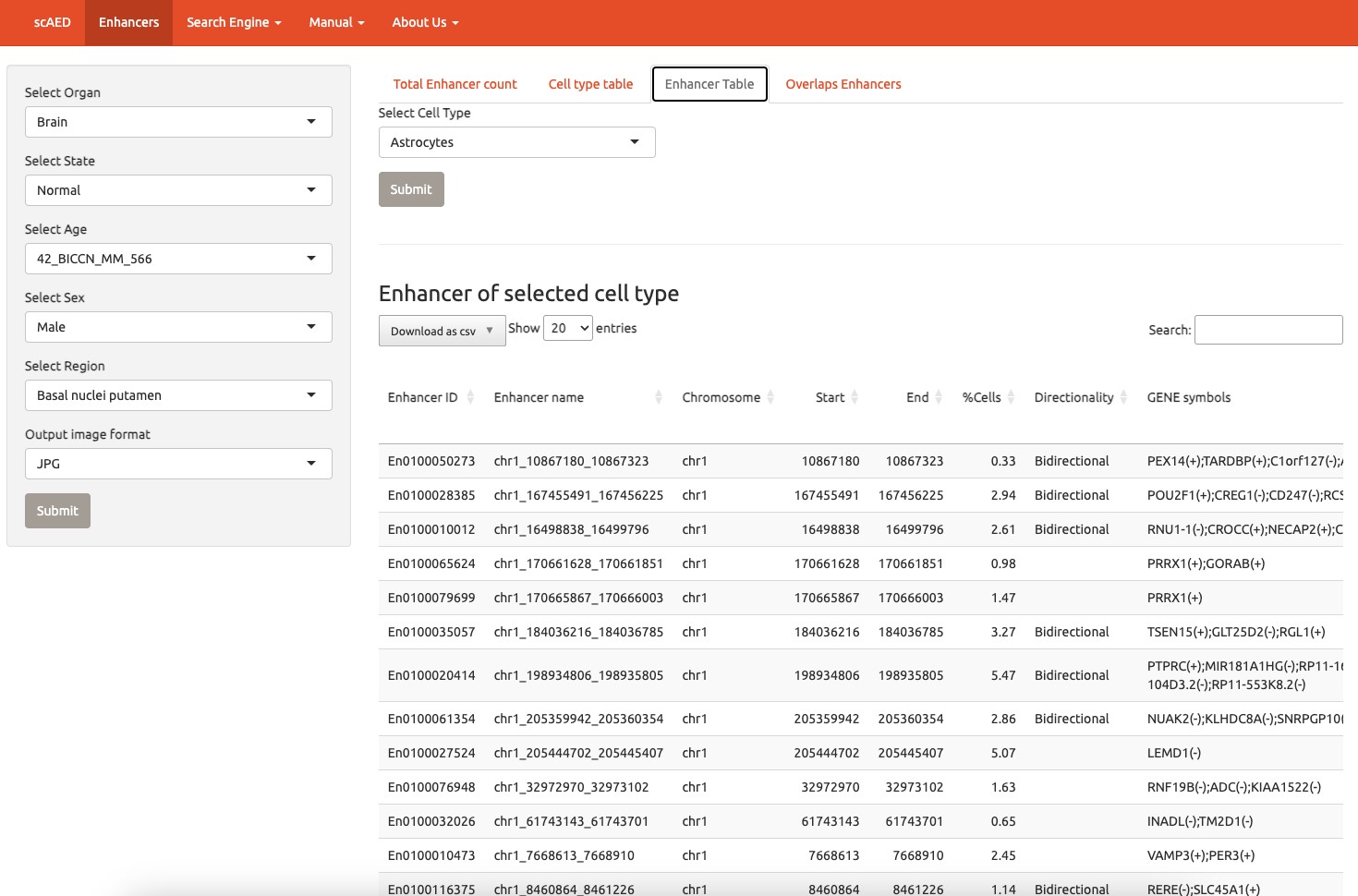Open the Search Engine menu

click(234, 22)
